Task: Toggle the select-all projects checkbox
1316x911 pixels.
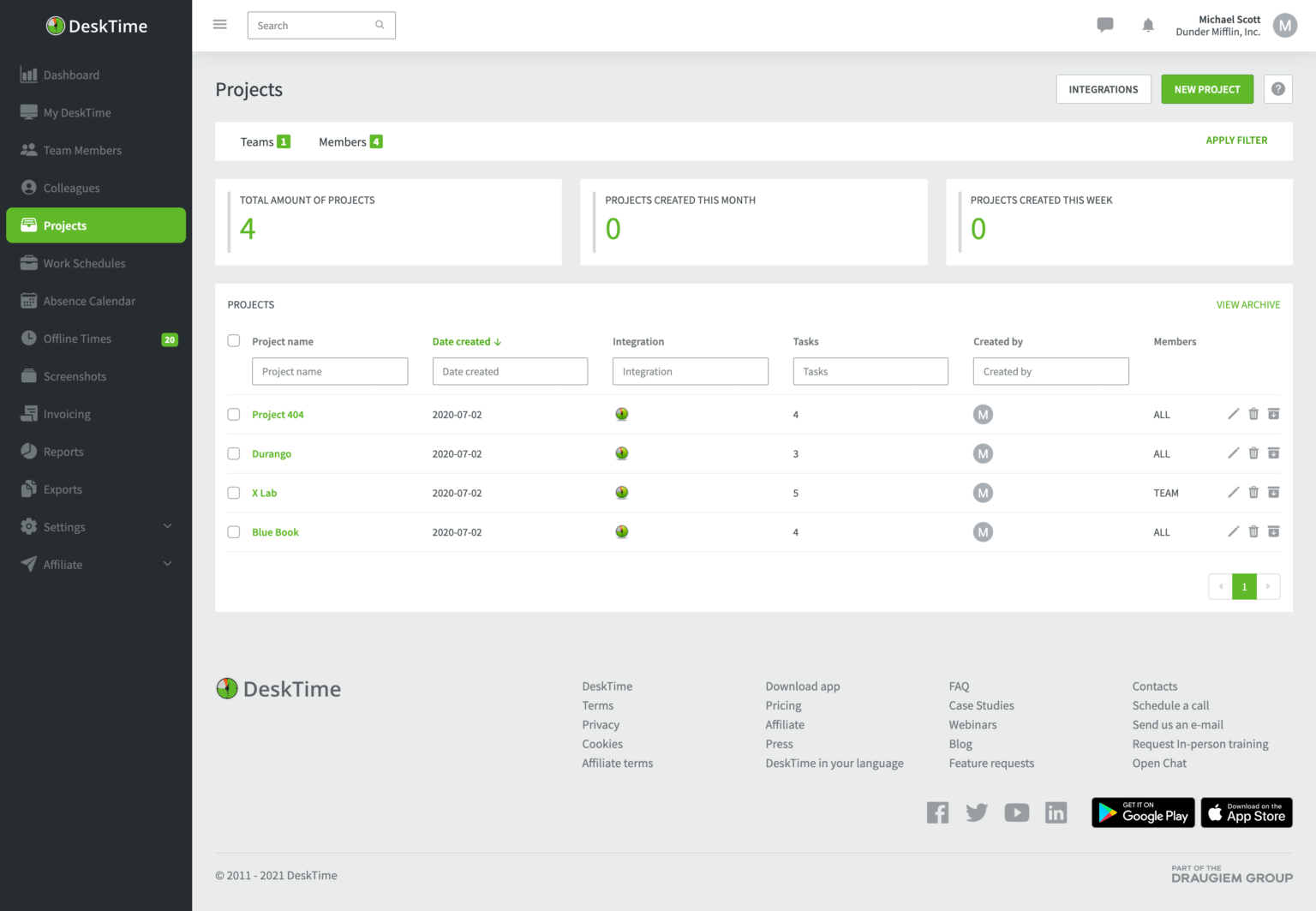Action: (233, 340)
